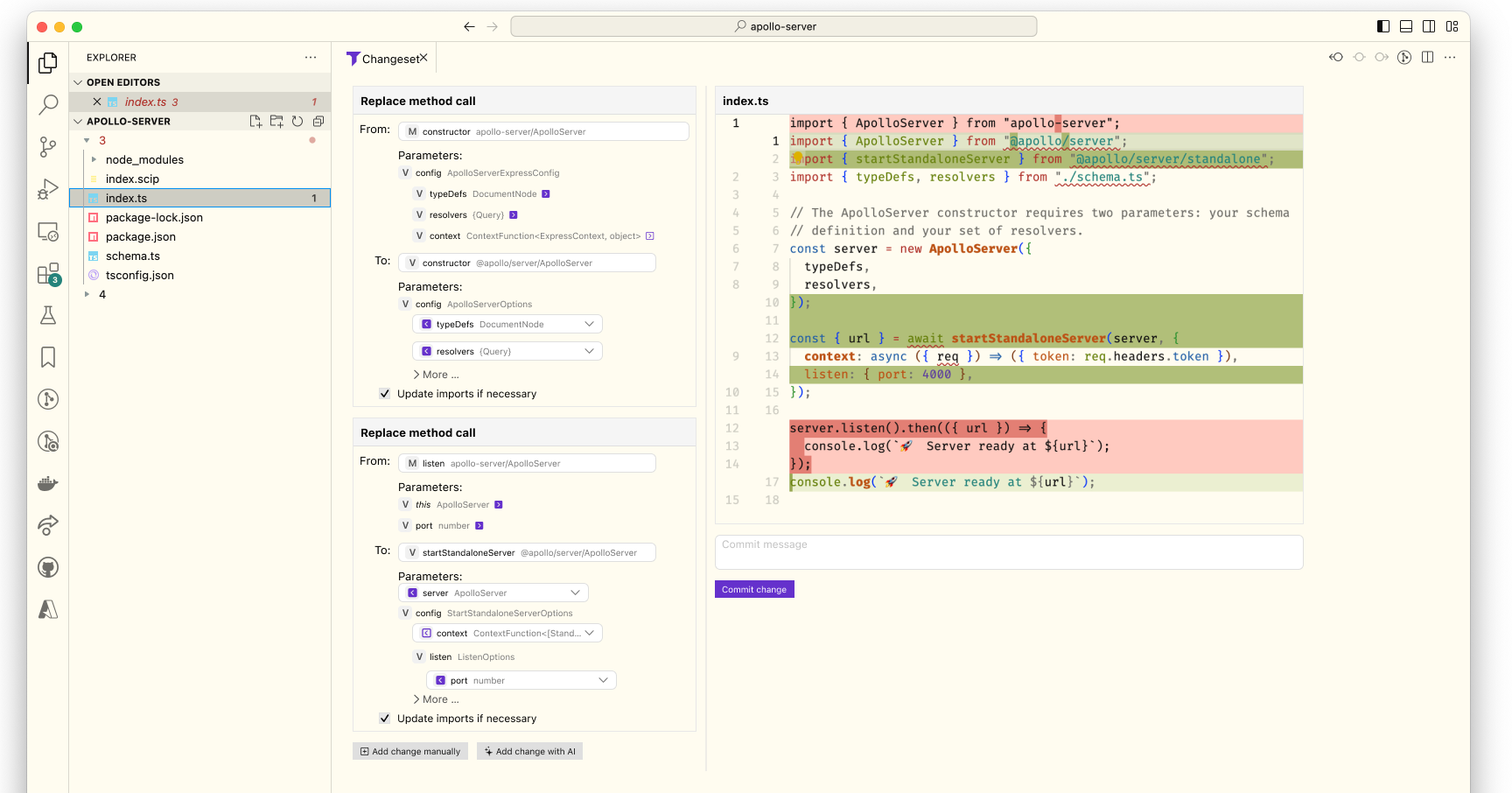Collapse the folder named 3
Image resolution: width=1512 pixels, height=793 pixels.
pyautogui.click(x=87, y=140)
